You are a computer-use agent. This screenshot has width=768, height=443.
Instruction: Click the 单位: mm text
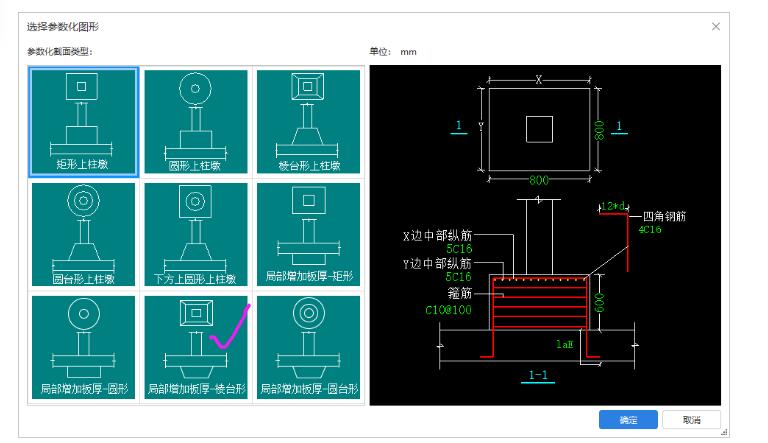pyautogui.click(x=393, y=51)
